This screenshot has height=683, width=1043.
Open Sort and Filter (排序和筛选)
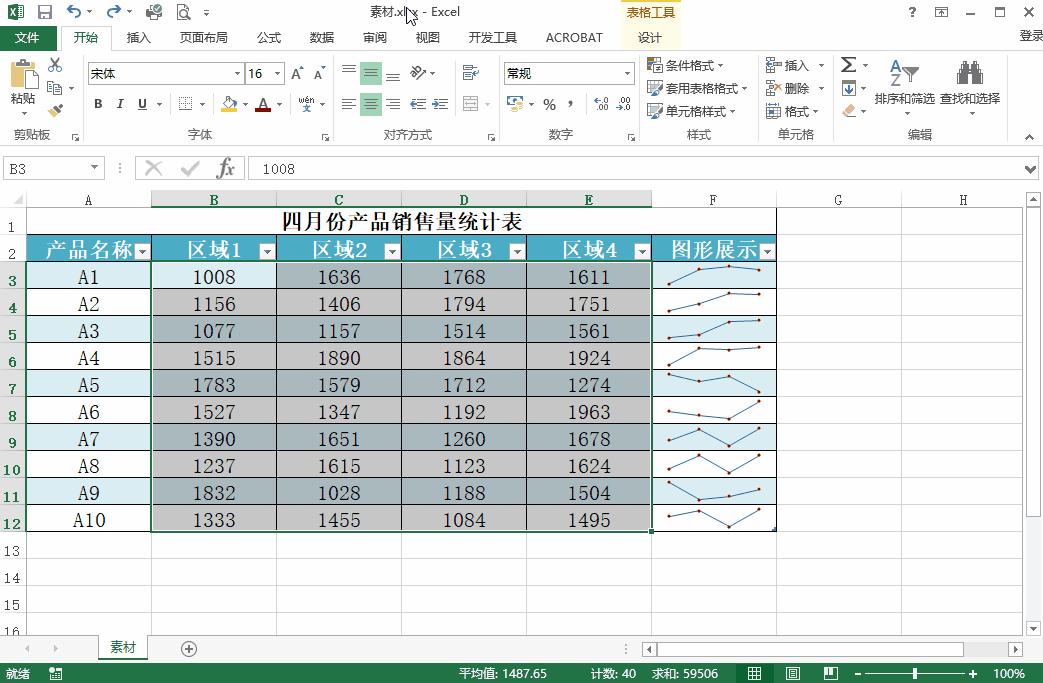(x=904, y=86)
